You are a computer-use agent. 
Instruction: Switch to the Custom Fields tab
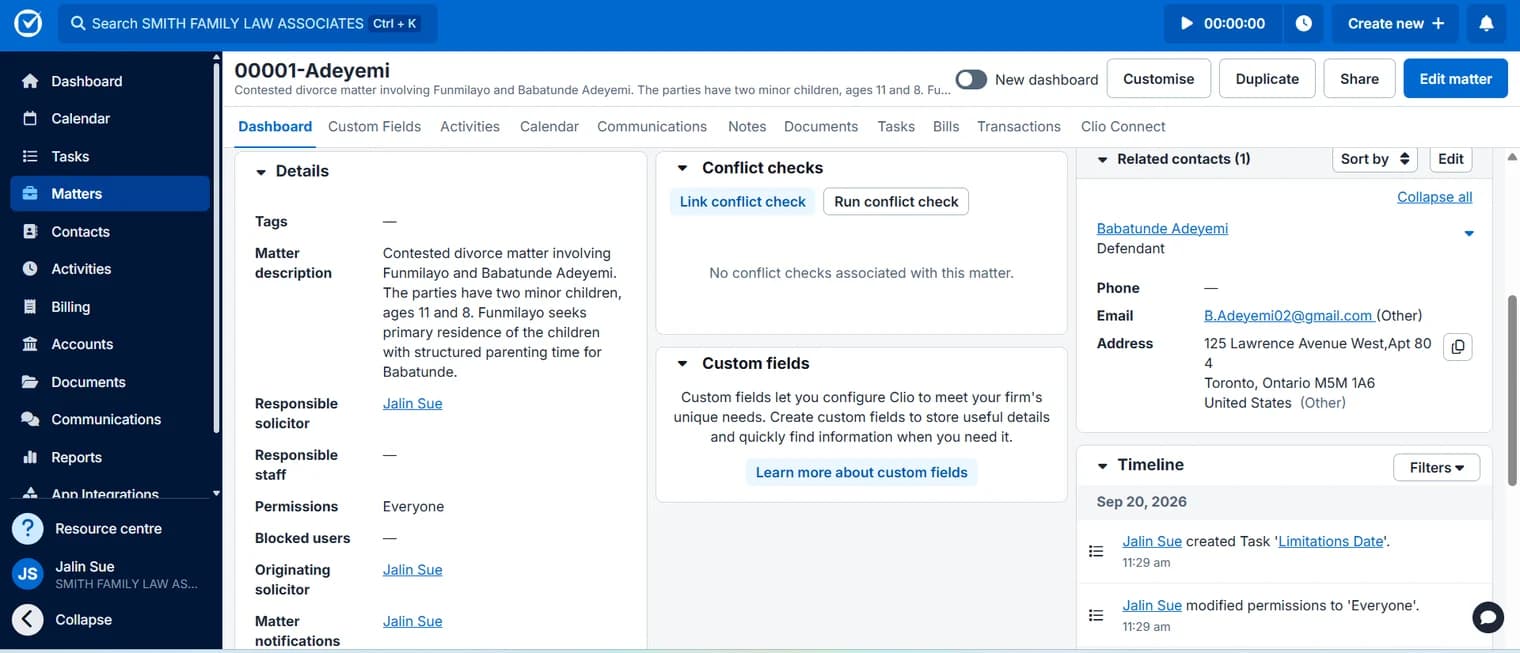point(374,126)
